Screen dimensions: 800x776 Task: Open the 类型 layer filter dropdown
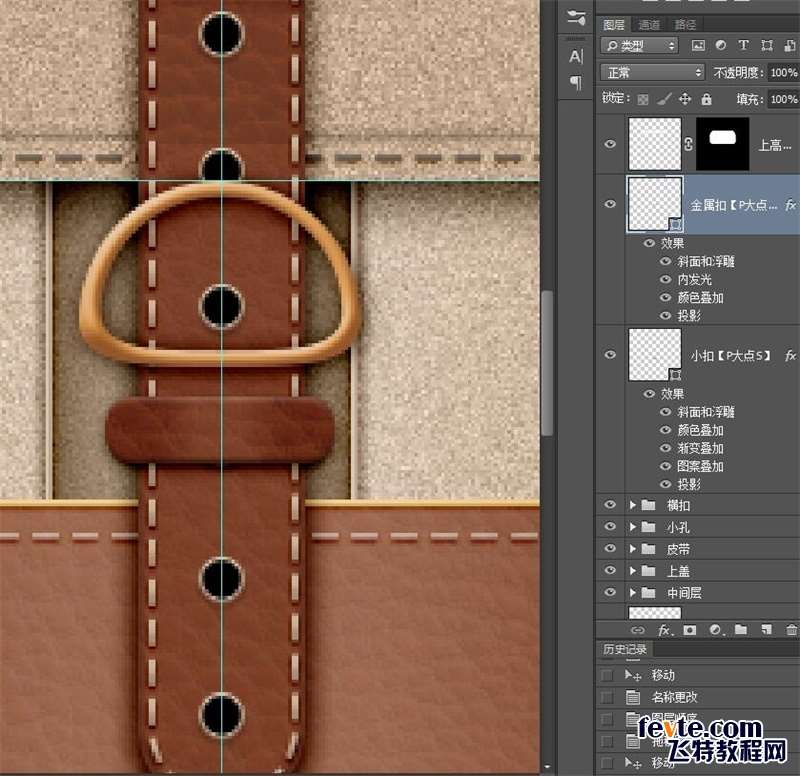point(639,46)
